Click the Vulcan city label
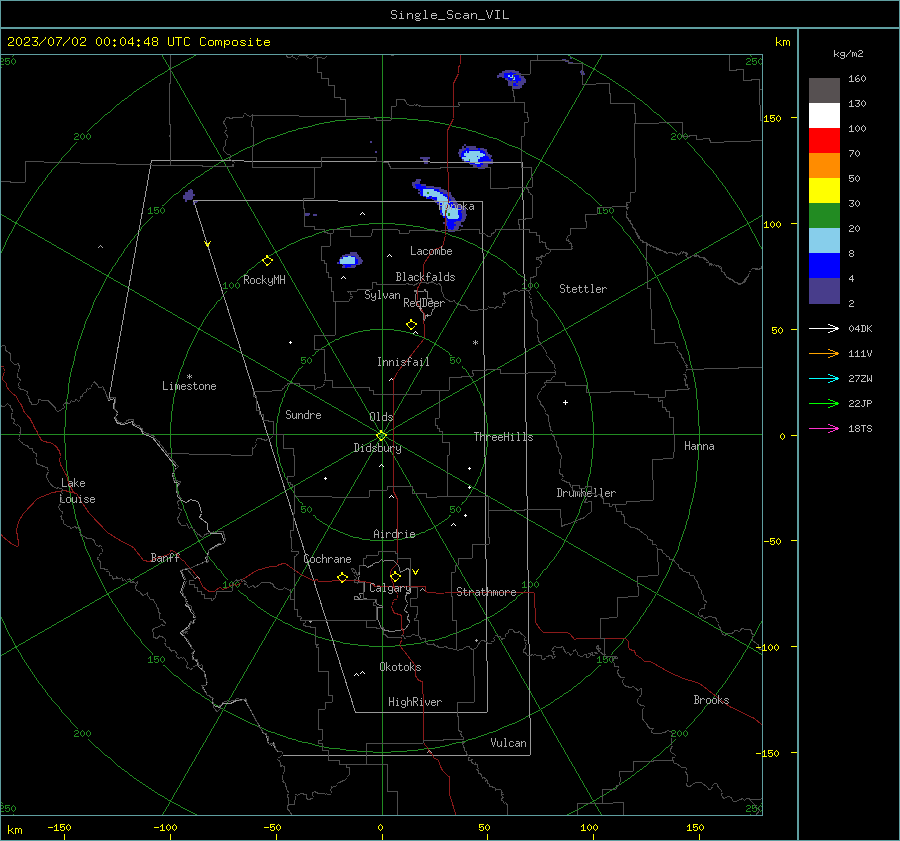The width and height of the screenshot is (900, 841). click(508, 743)
